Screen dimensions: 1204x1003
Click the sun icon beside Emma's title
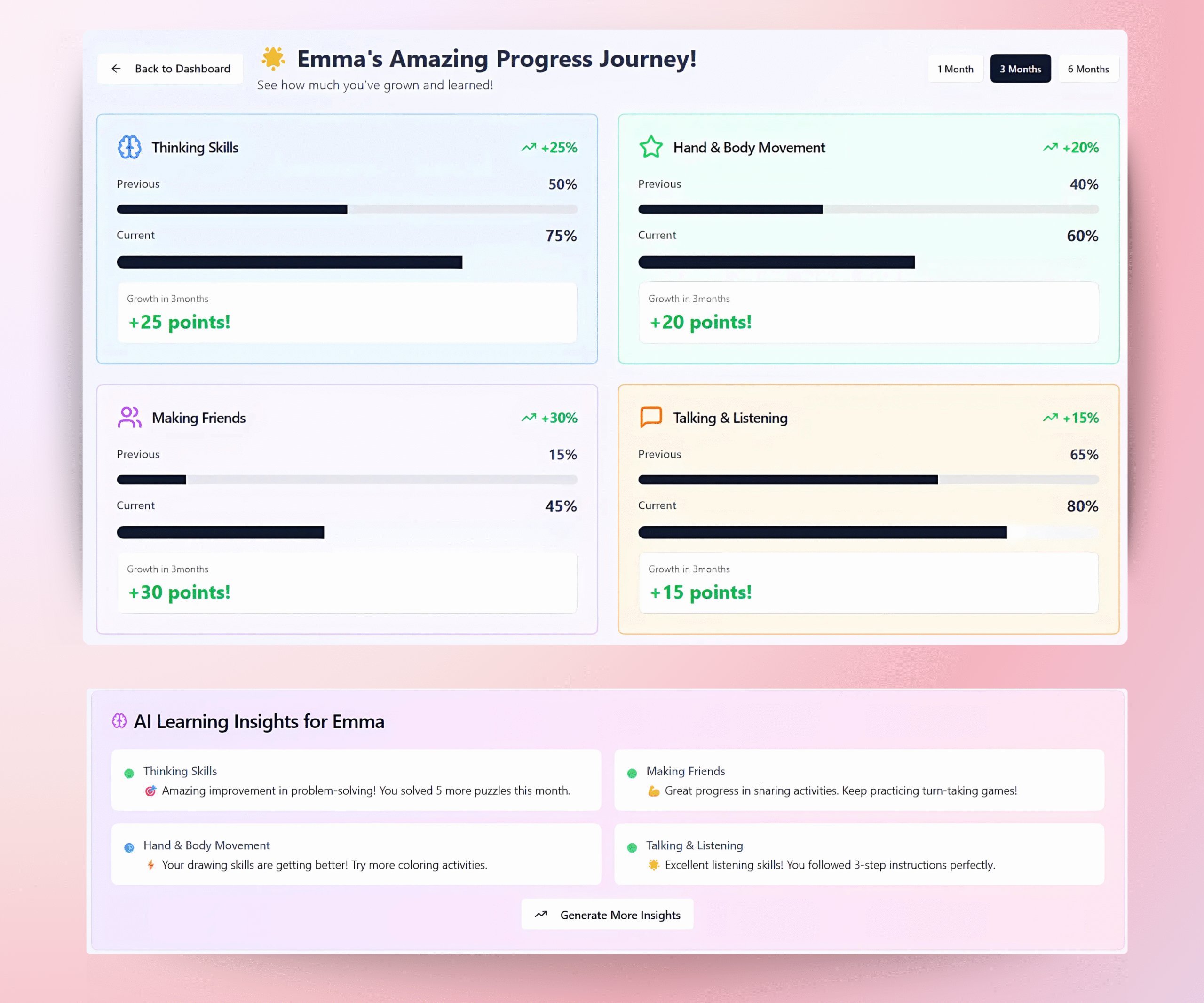point(273,58)
